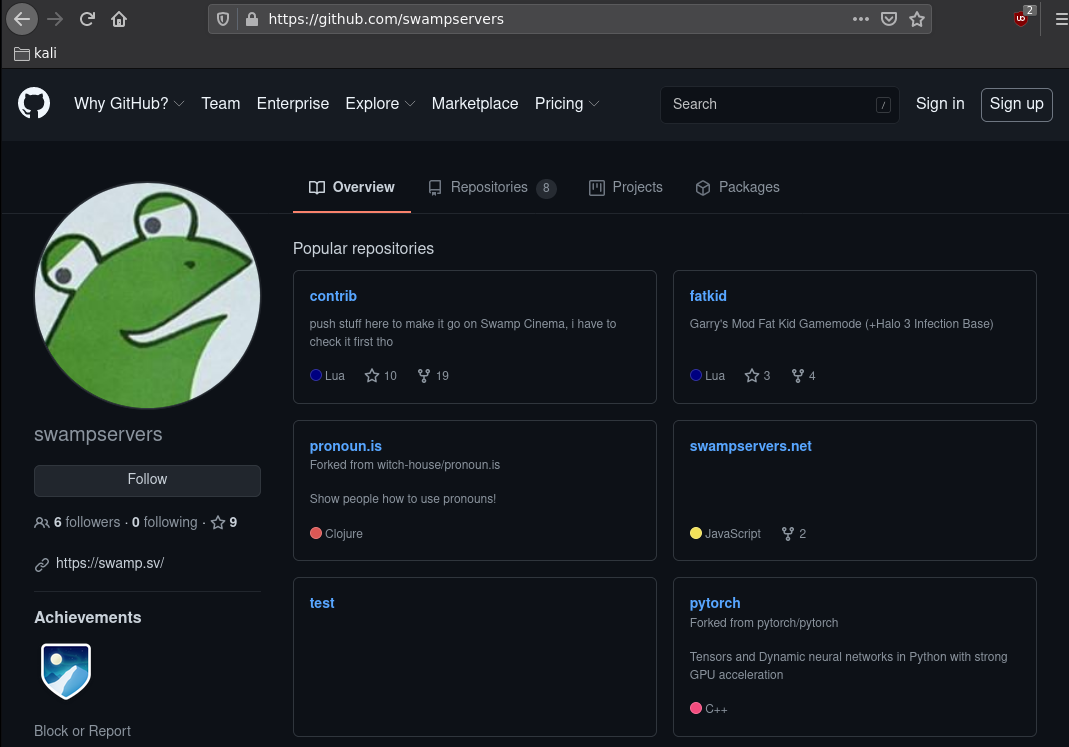Click the Repositories count badge 8
This screenshot has height=747, width=1069.
[546, 188]
